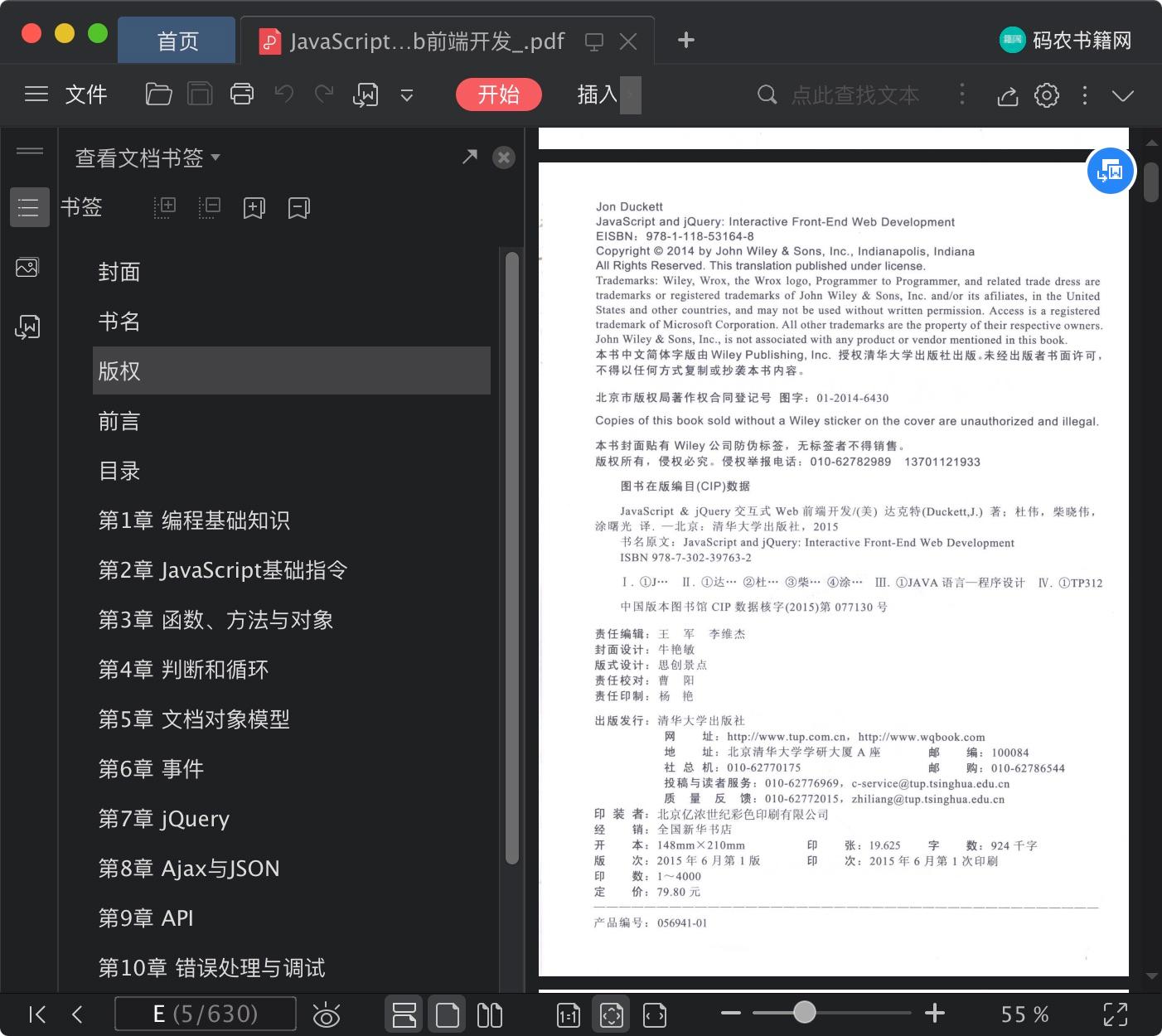Click the open folder icon
This screenshot has width=1162, height=1036.
tap(158, 94)
